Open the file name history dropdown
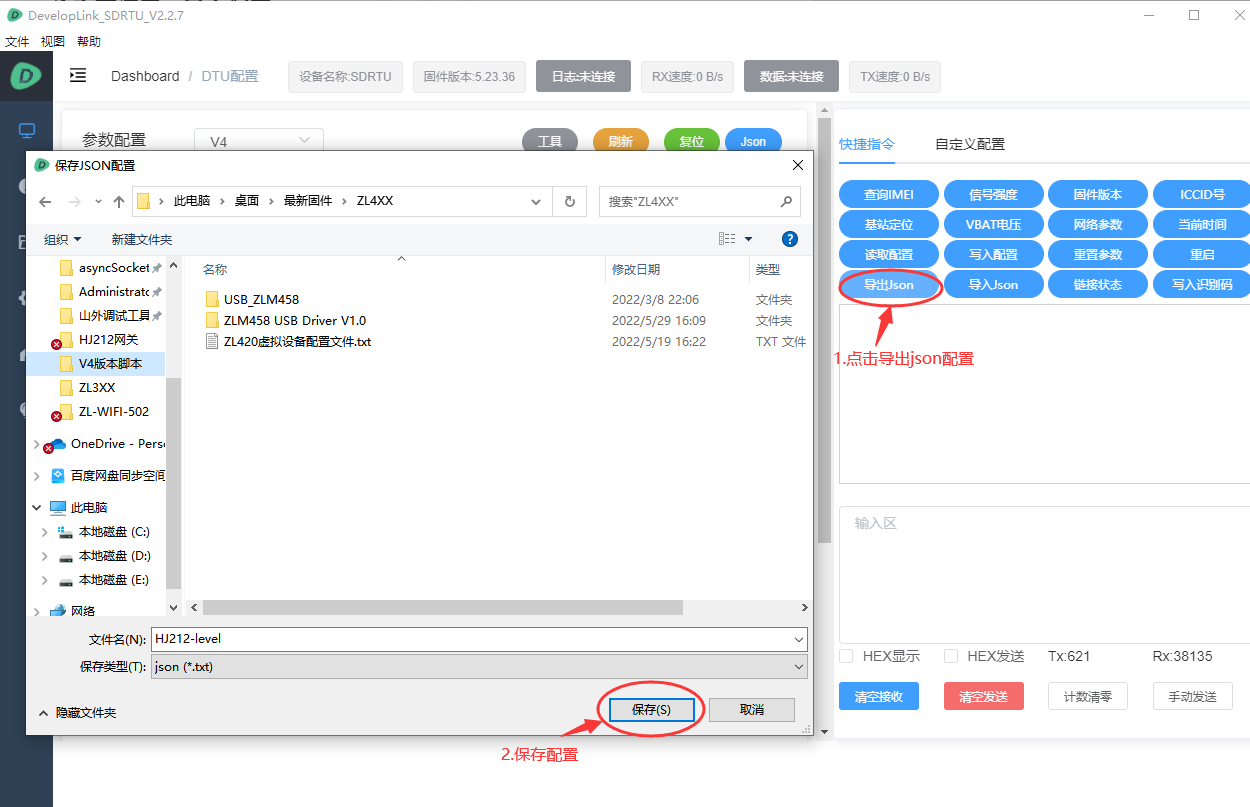The width and height of the screenshot is (1250, 807). tap(798, 638)
